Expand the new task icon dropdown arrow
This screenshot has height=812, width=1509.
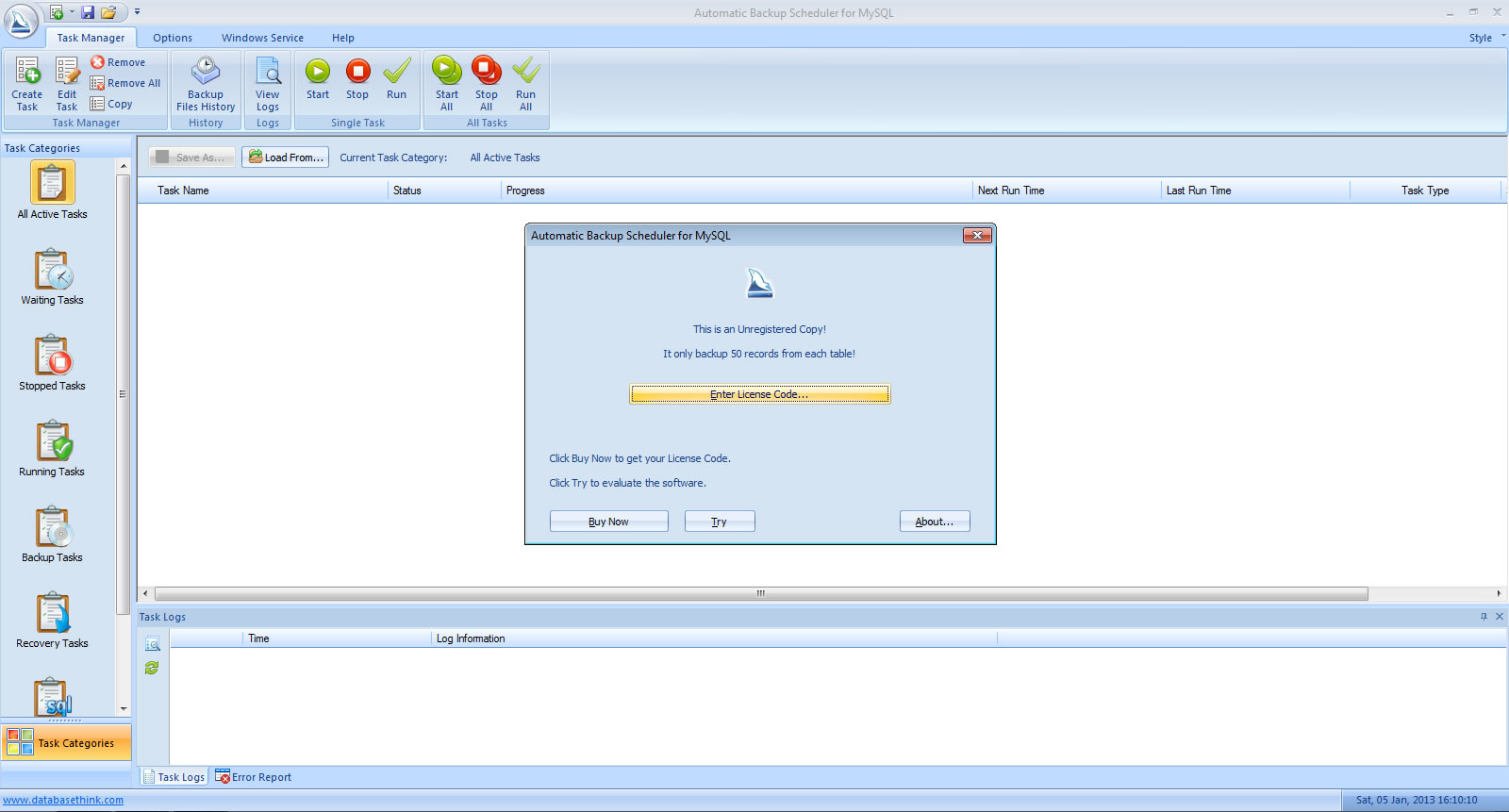(x=71, y=12)
